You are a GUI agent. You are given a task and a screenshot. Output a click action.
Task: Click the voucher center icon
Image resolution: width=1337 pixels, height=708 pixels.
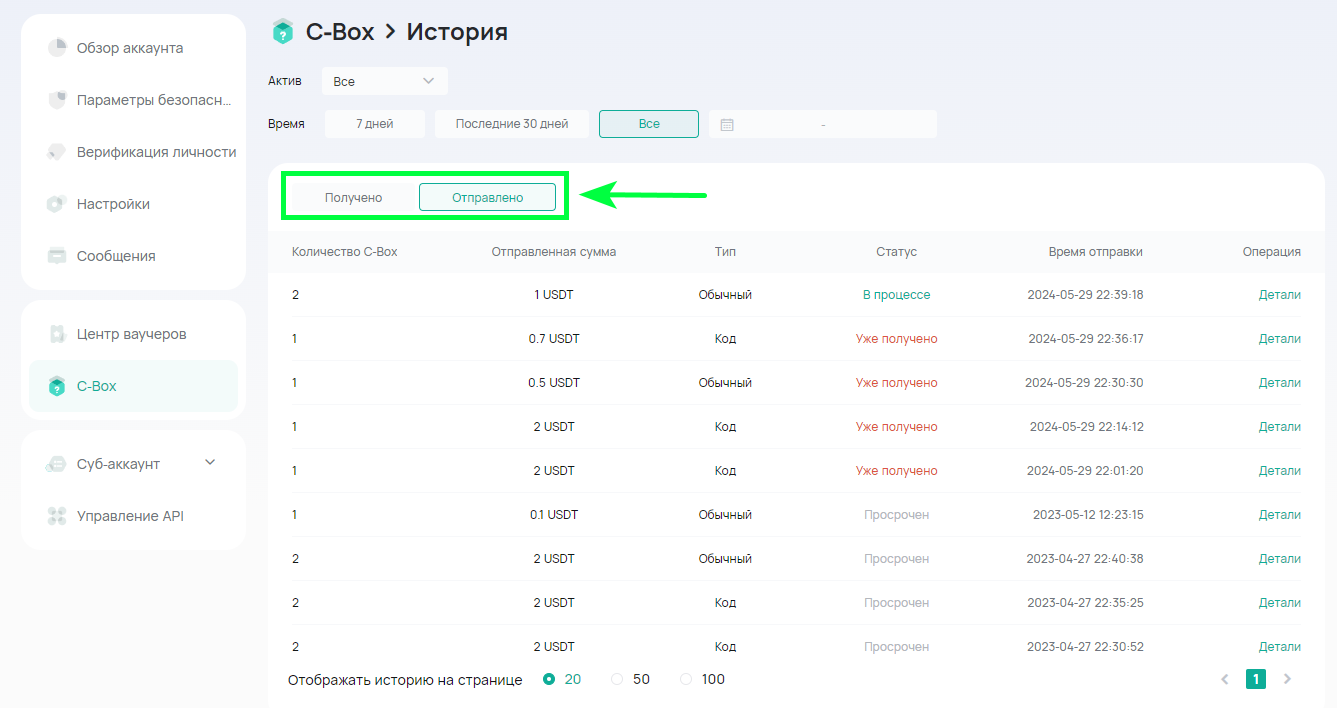57,334
